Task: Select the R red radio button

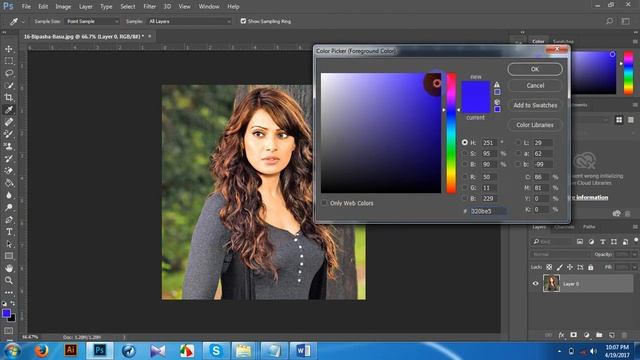Action: point(464,177)
